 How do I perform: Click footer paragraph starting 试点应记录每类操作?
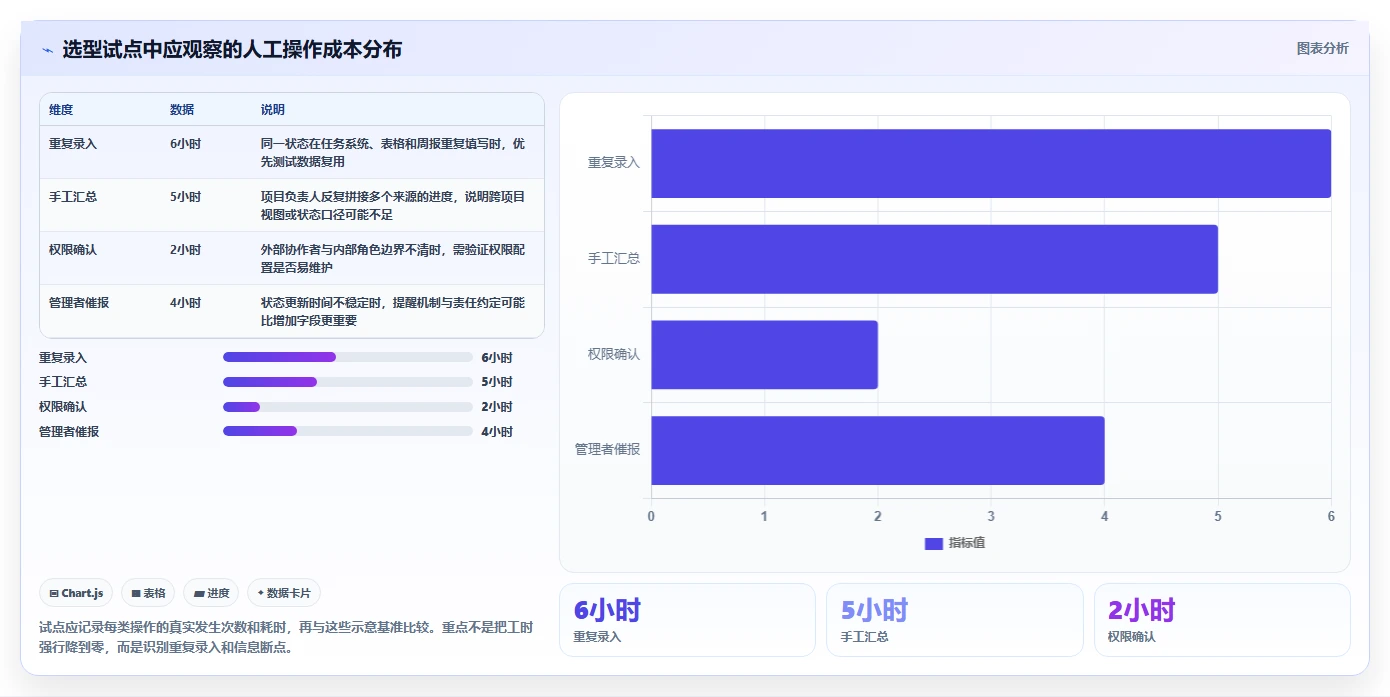(x=288, y=637)
